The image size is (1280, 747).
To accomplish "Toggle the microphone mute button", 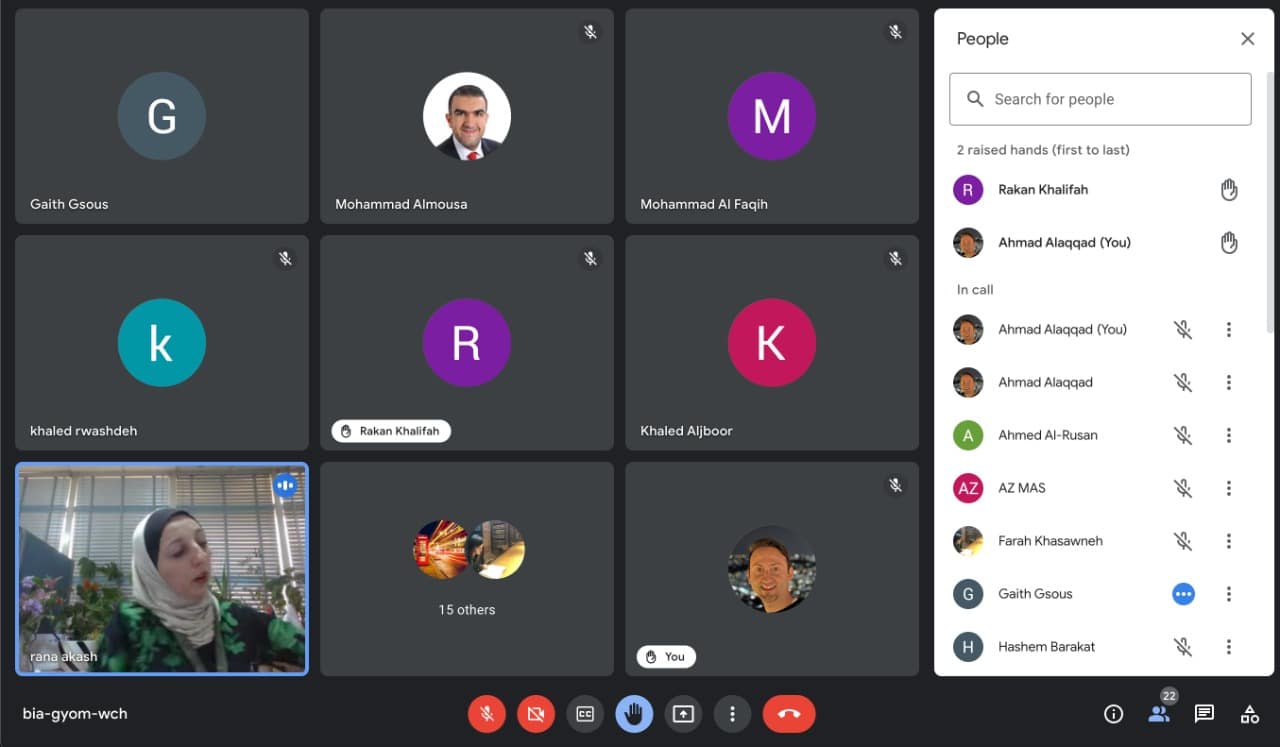I will [x=487, y=714].
